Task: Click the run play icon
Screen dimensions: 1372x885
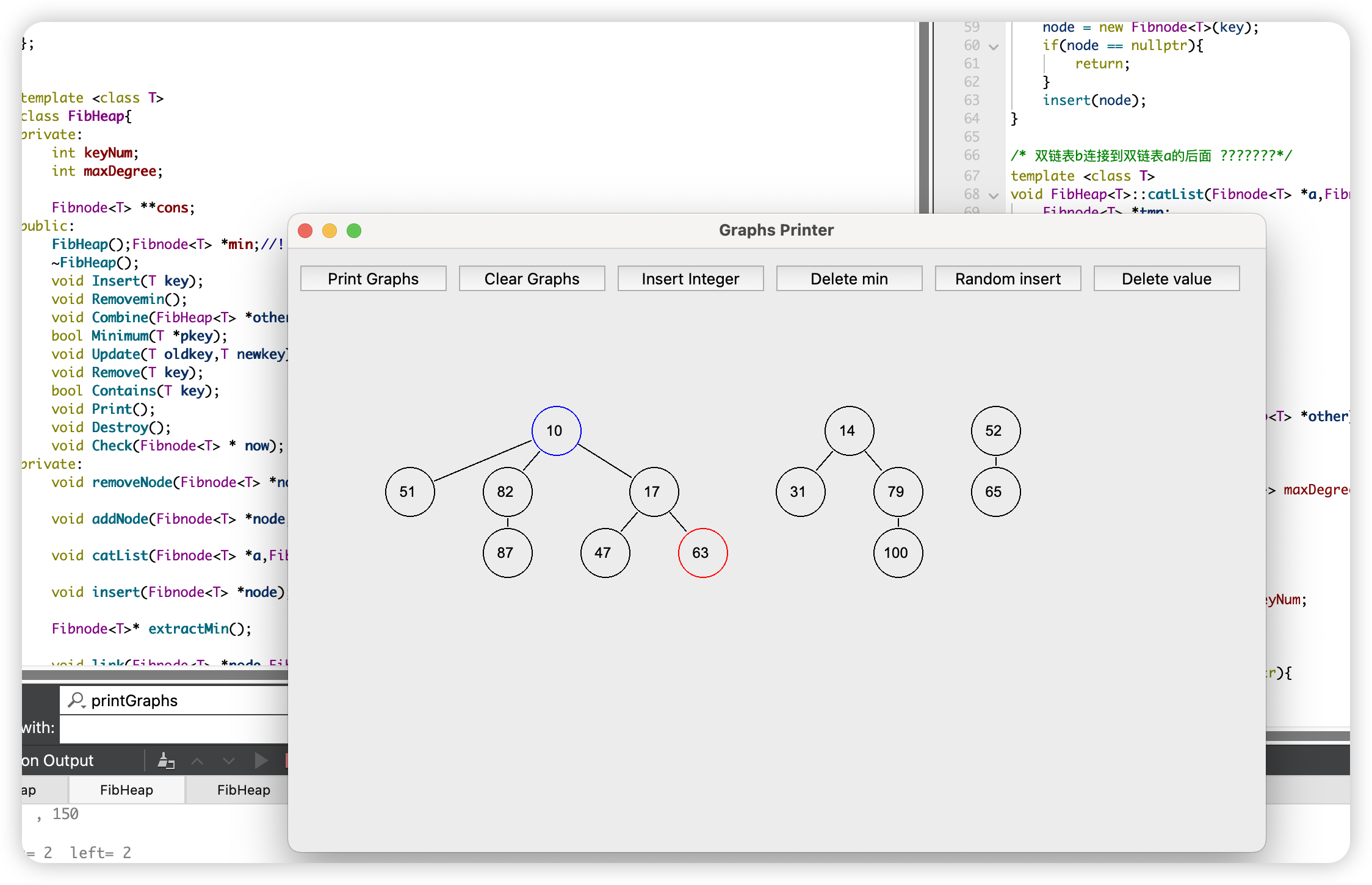Action: pyautogui.click(x=261, y=760)
